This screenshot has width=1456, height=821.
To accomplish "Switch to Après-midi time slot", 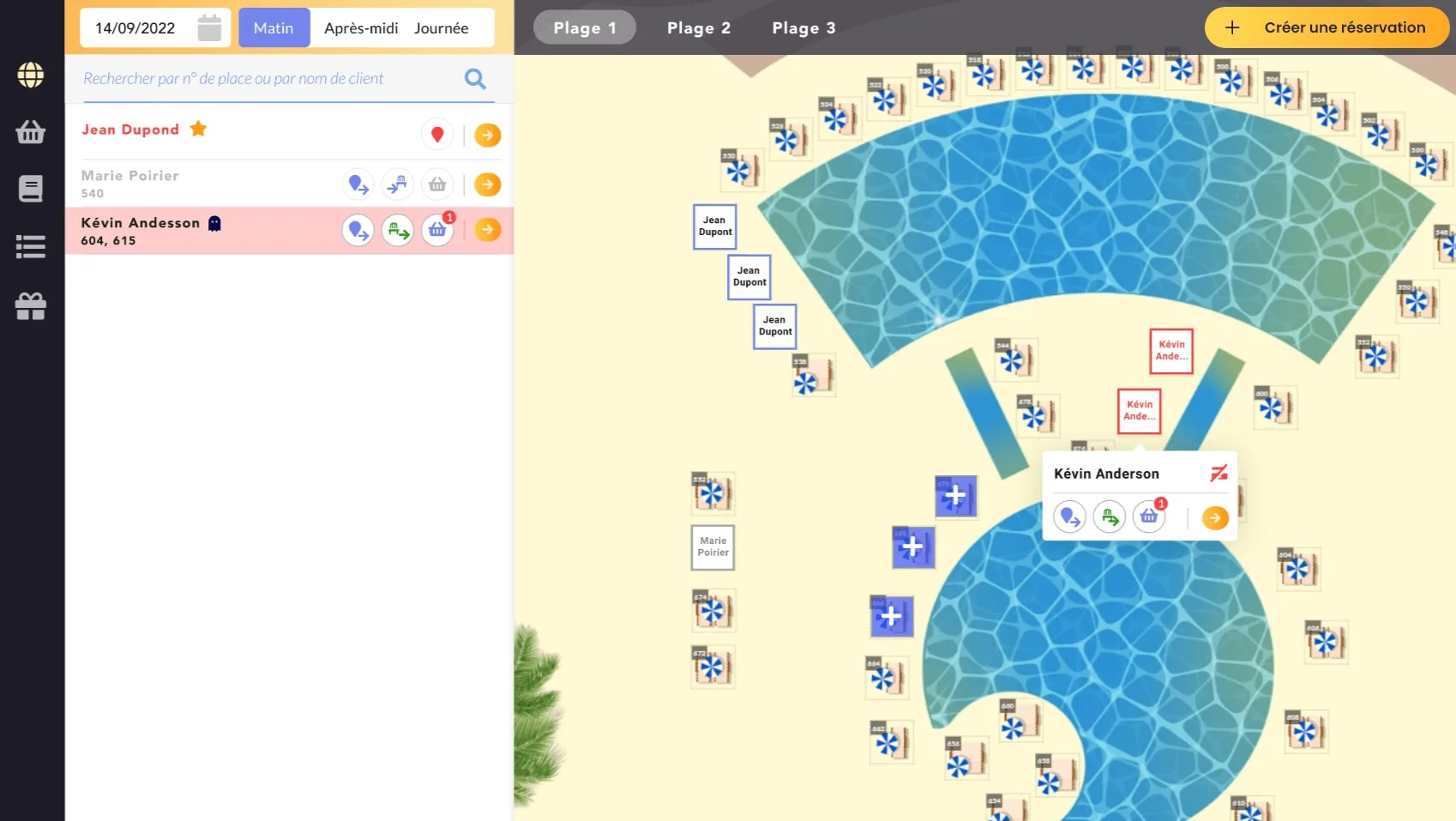I will point(361,28).
